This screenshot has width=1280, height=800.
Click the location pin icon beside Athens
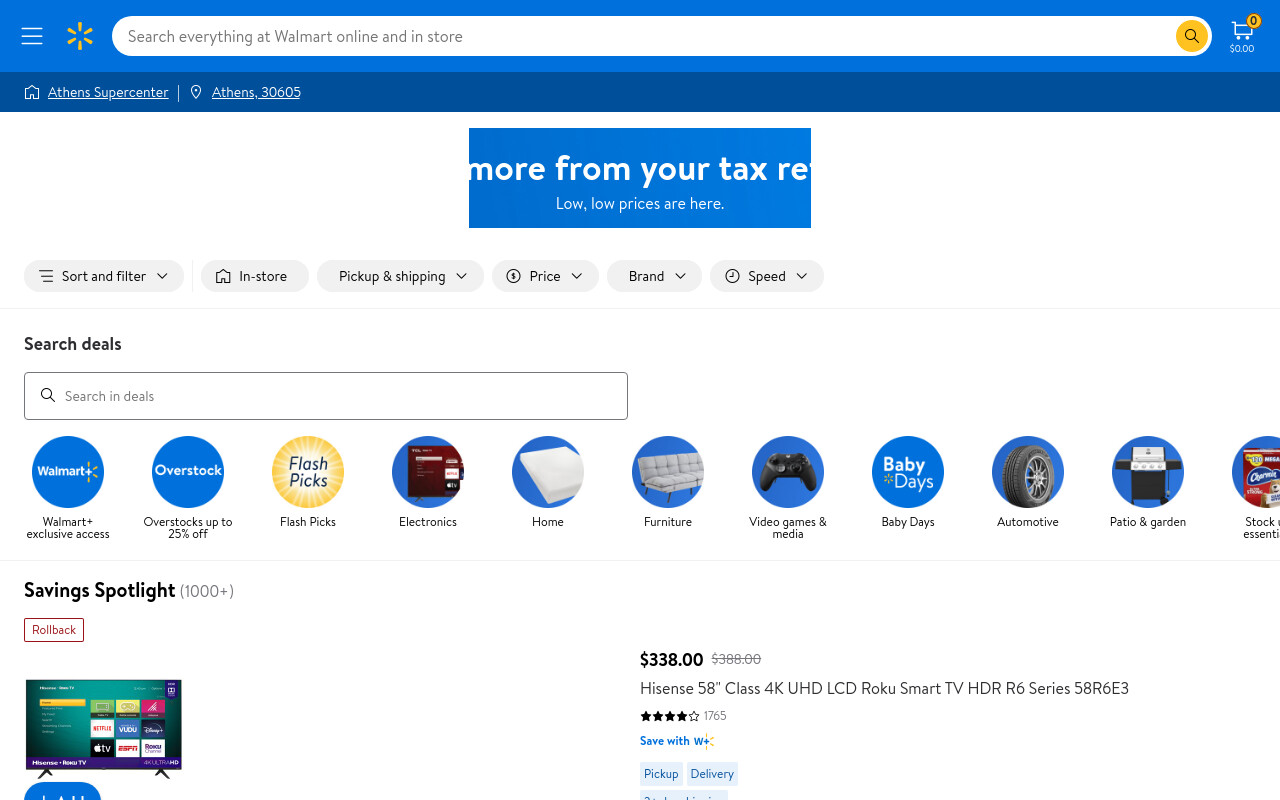pyautogui.click(x=196, y=92)
